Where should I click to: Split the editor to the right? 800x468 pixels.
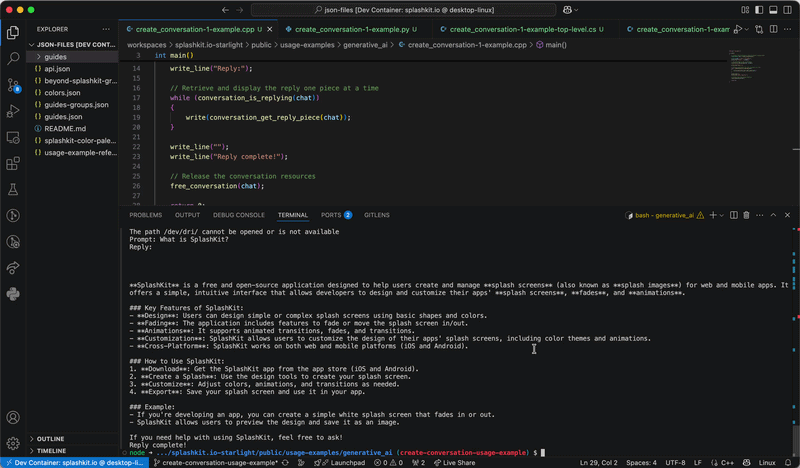(x=773, y=30)
